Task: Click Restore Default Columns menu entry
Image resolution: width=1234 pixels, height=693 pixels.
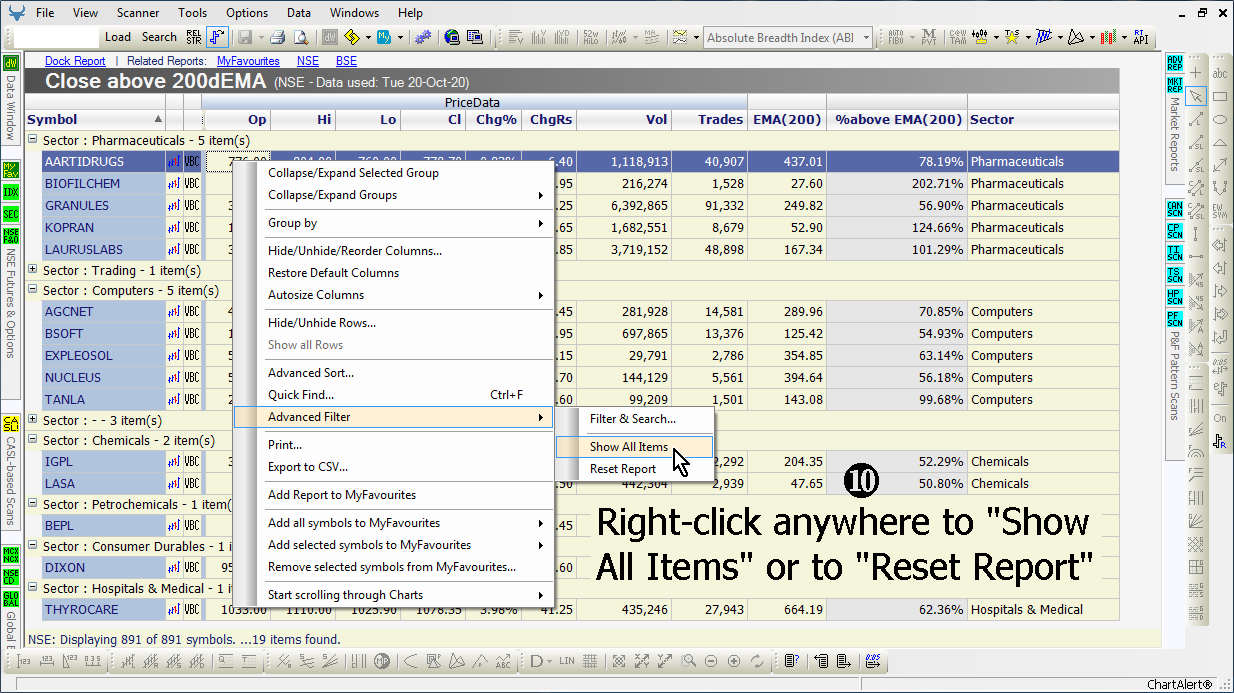Action: click(393, 273)
